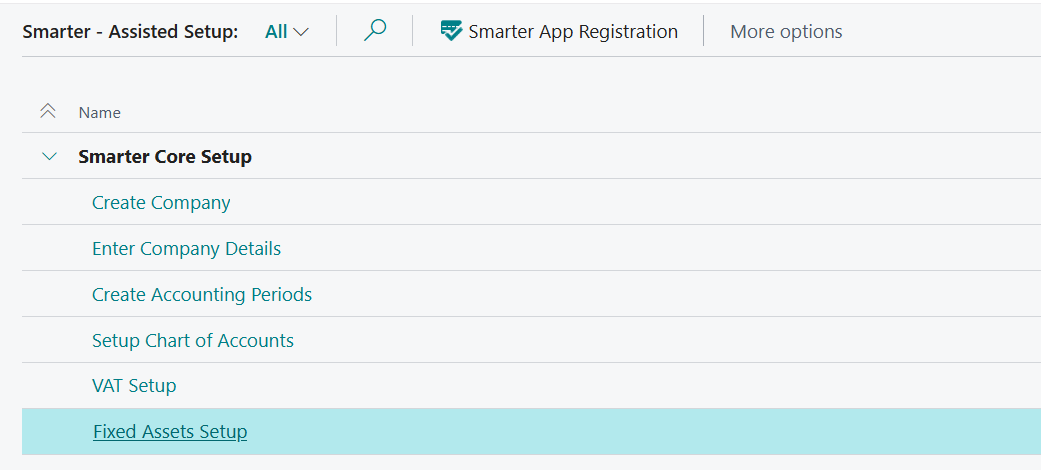Click the Smarter - Assisted Setup: caption
Image resolution: width=1041 pixels, height=470 pixels.
tap(130, 32)
